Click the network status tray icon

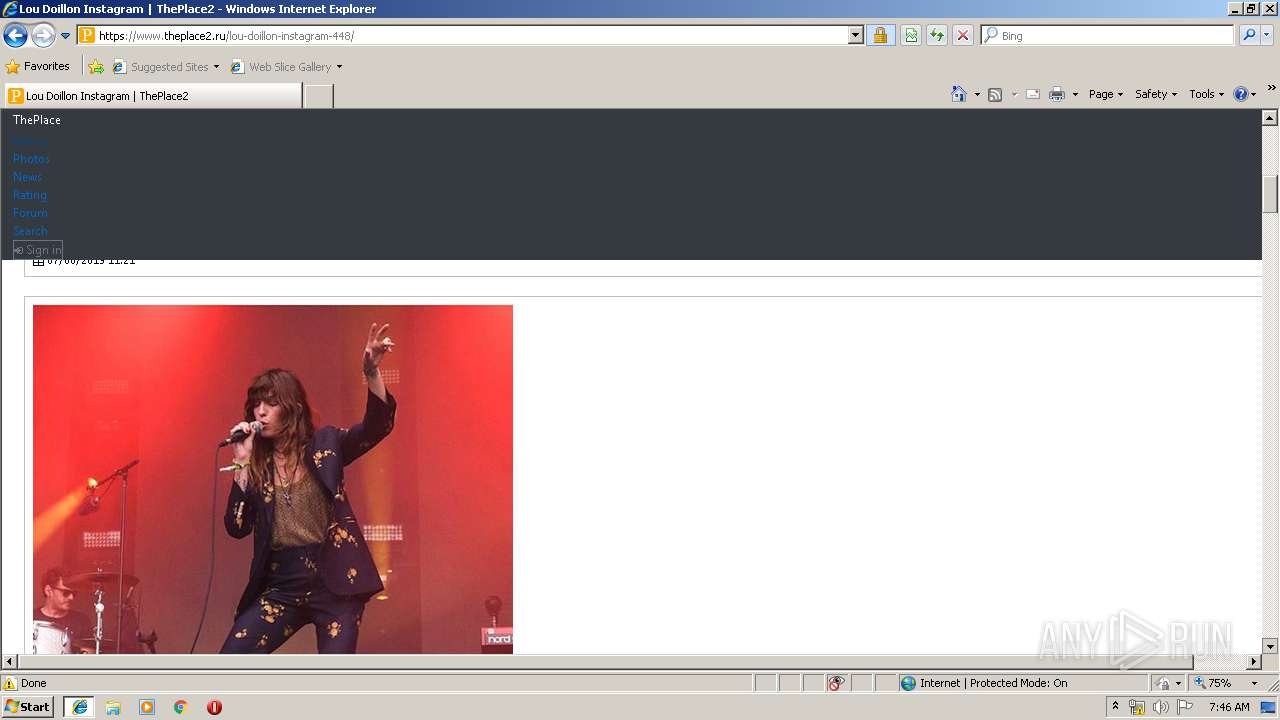pyautogui.click(x=1137, y=707)
